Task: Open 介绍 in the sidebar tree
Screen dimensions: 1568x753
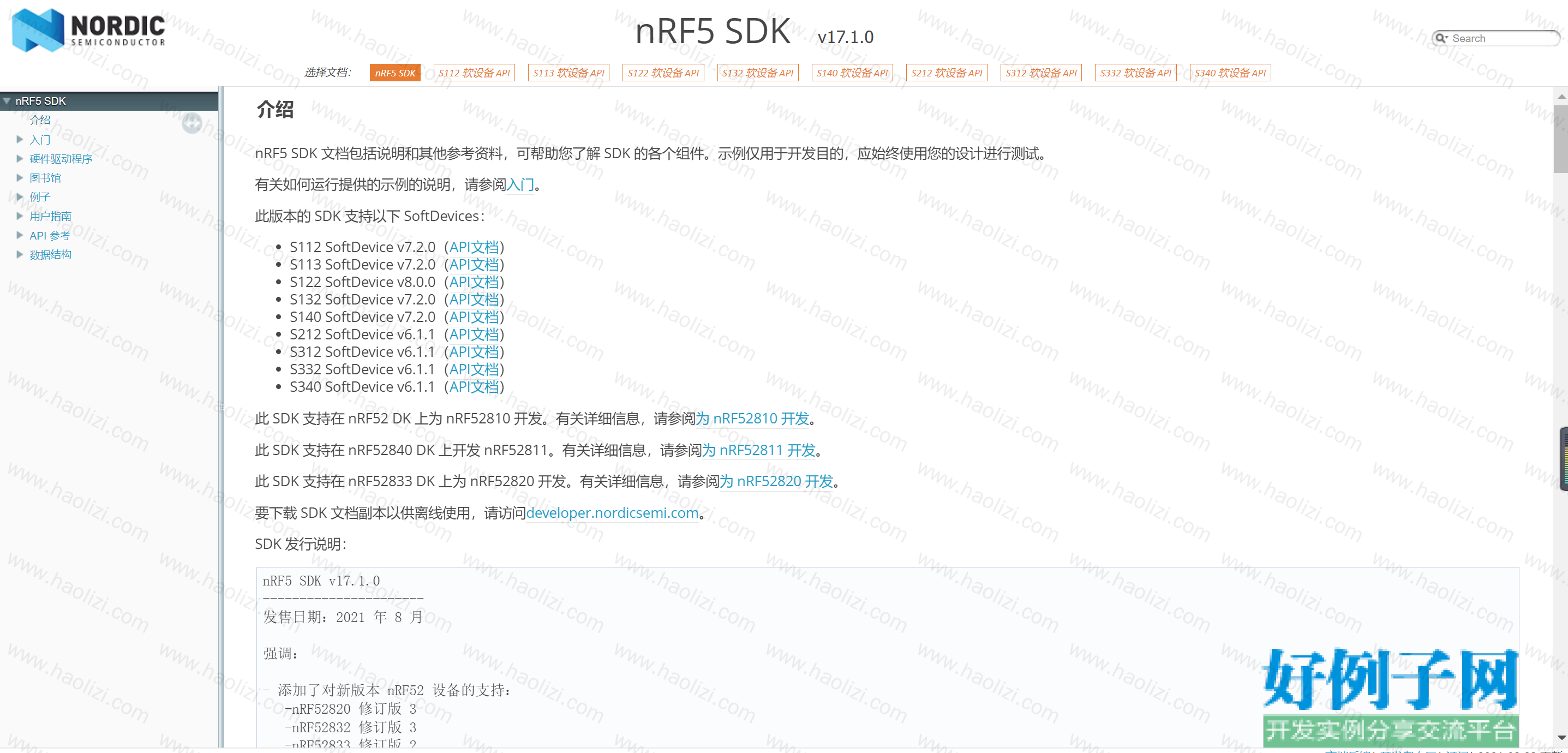Action: click(40, 120)
